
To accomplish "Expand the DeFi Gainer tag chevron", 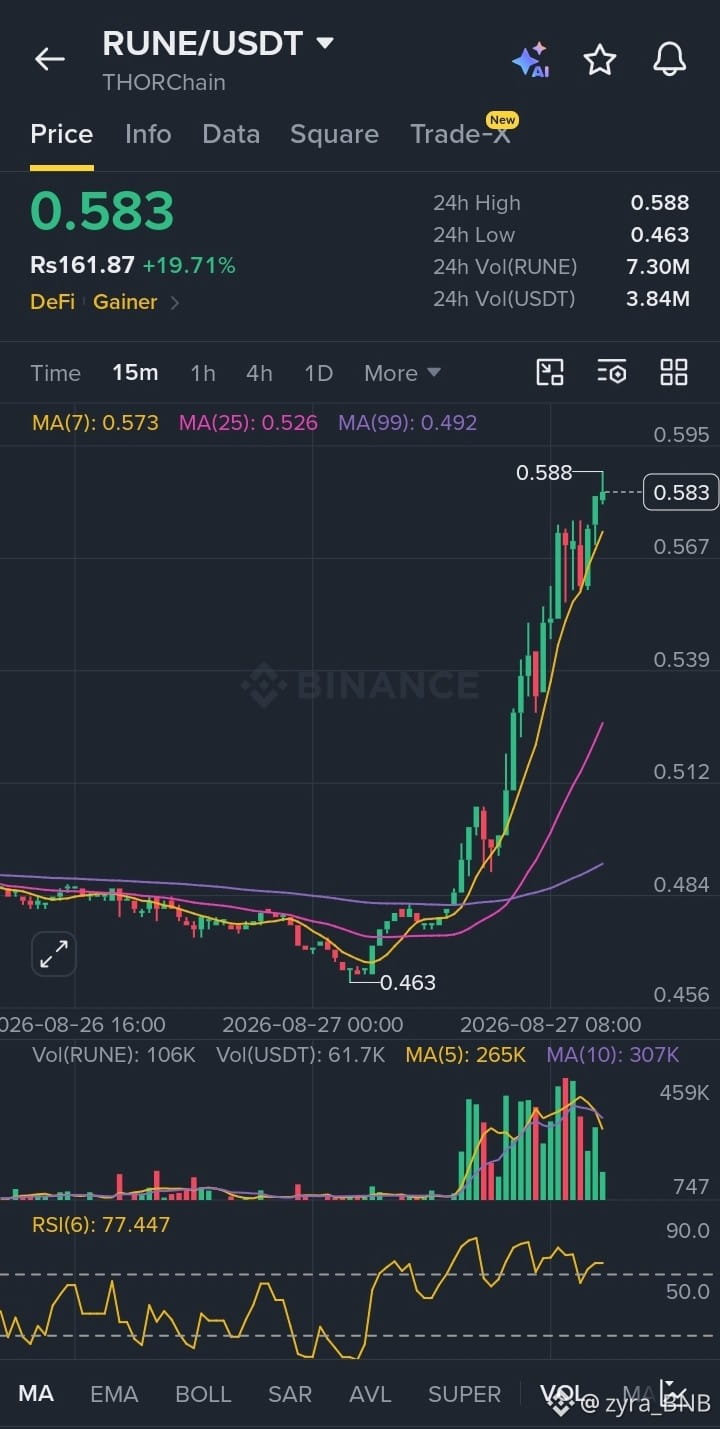I will [x=175, y=302].
